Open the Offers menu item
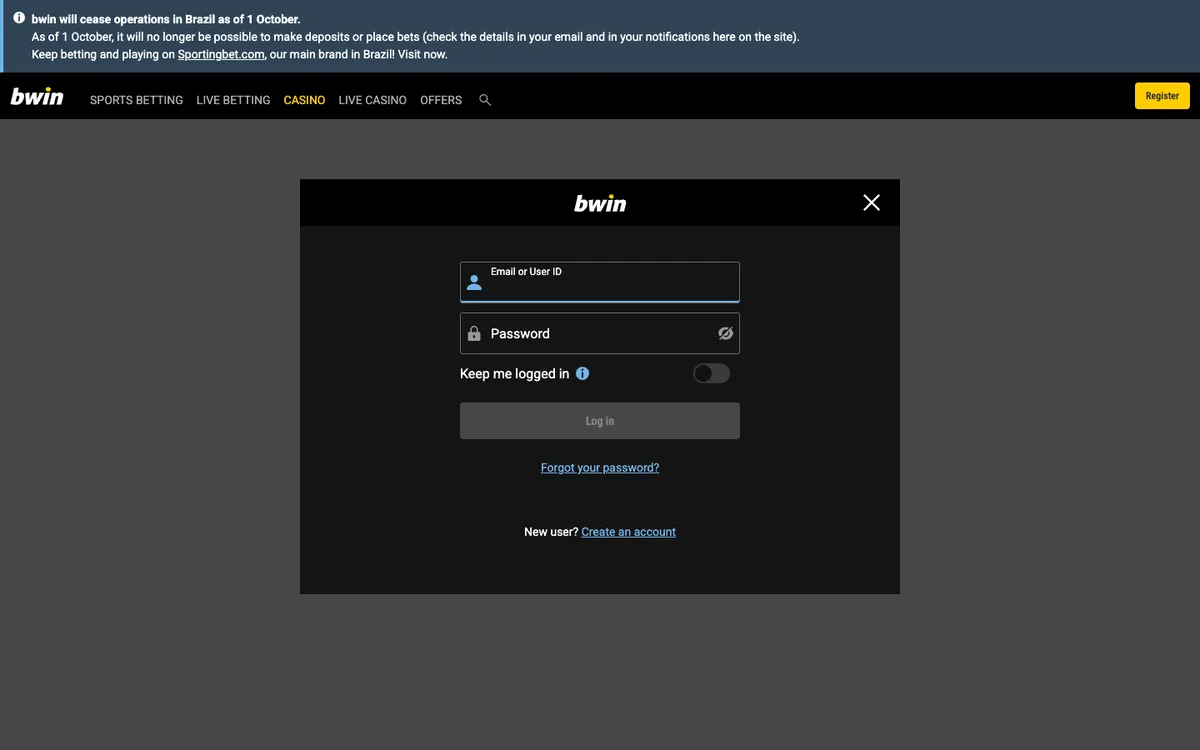1200x750 pixels. click(x=441, y=100)
